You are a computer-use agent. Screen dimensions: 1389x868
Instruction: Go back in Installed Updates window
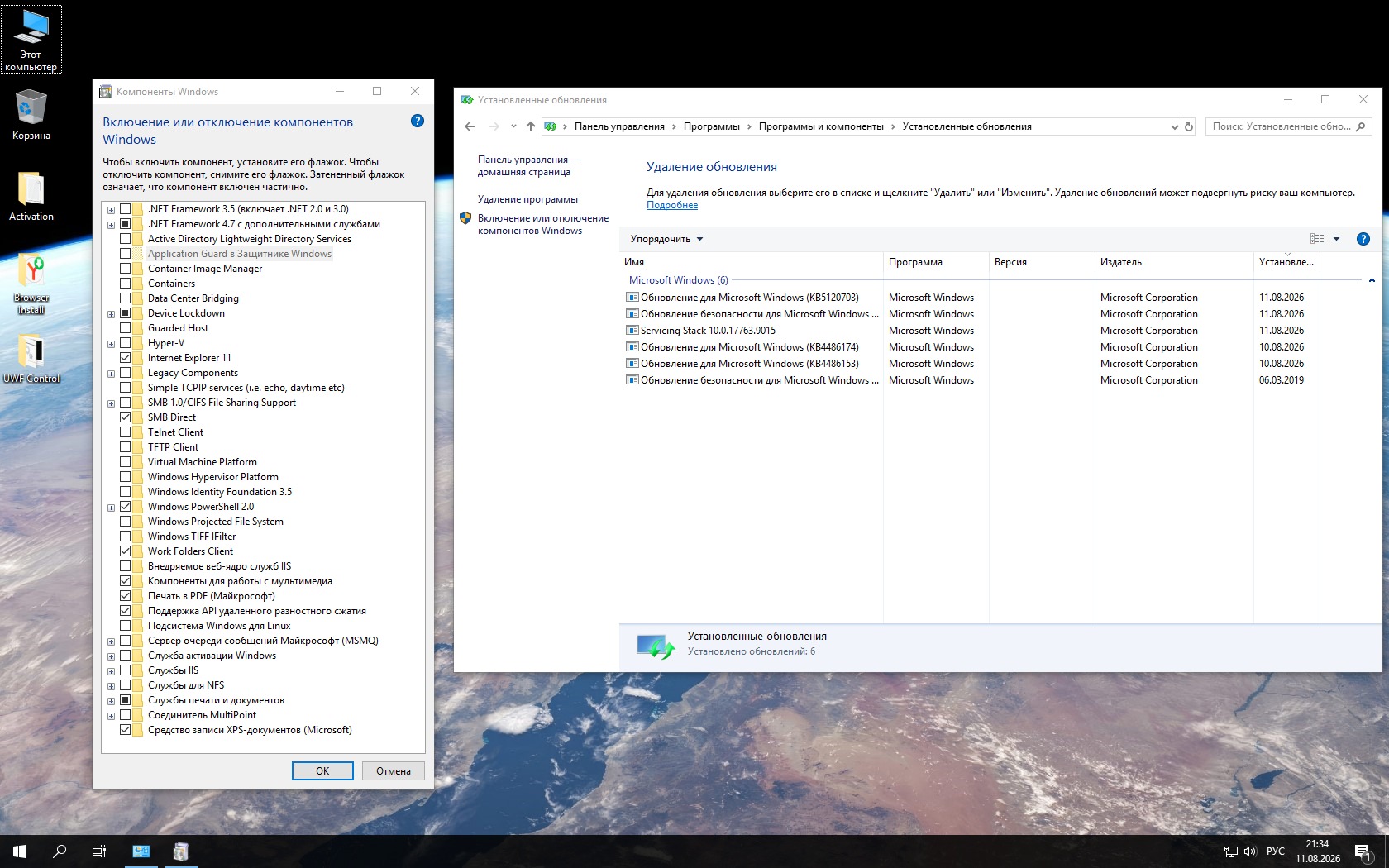470,126
